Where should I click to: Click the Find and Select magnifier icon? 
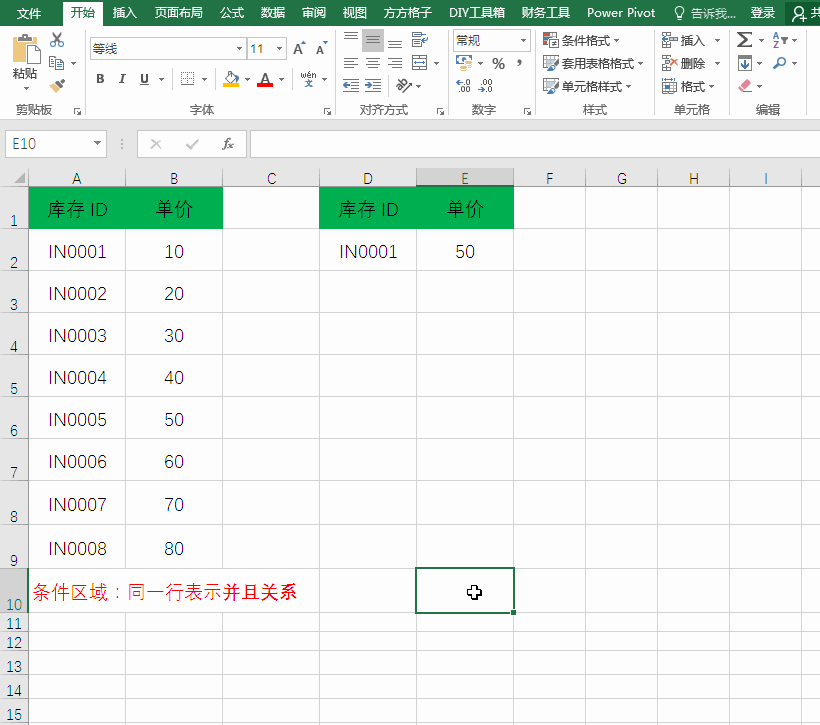coord(780,63)
